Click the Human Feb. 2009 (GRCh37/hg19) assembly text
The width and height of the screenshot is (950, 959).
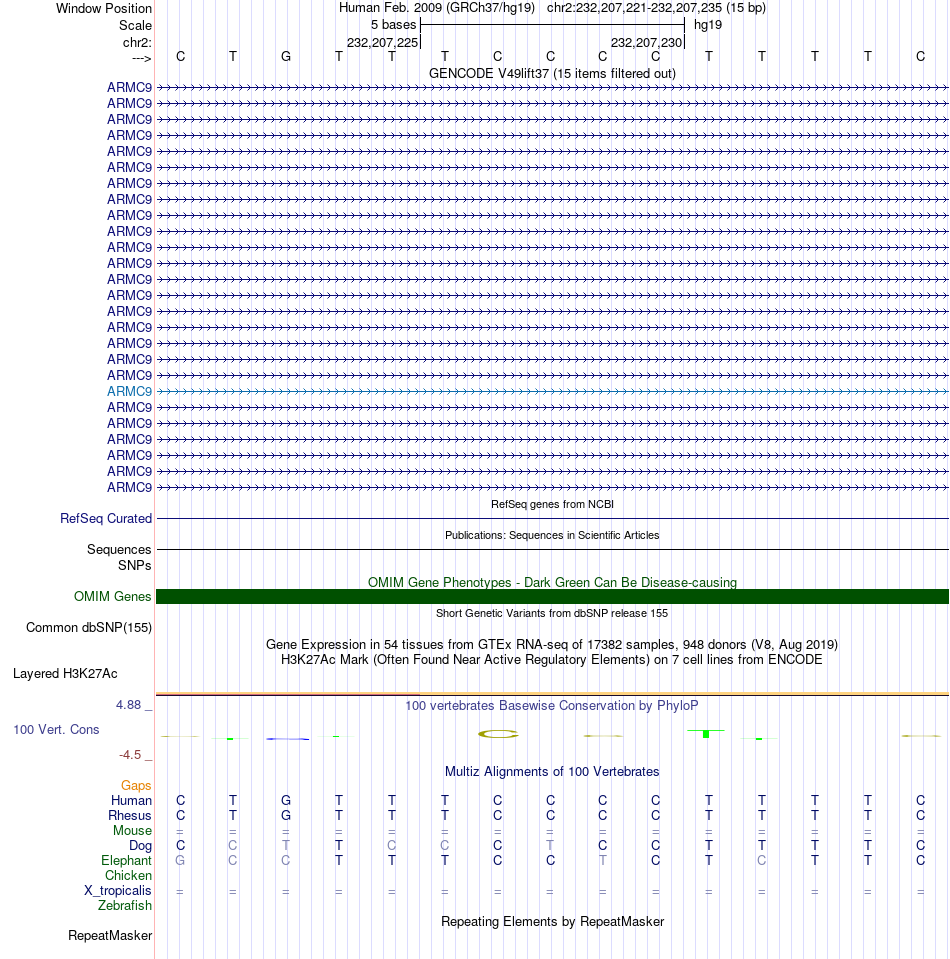(437, 8)
